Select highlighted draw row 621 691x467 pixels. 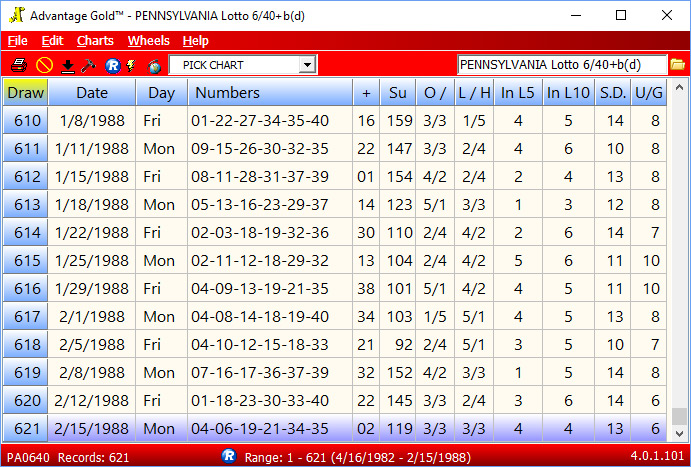334,428
